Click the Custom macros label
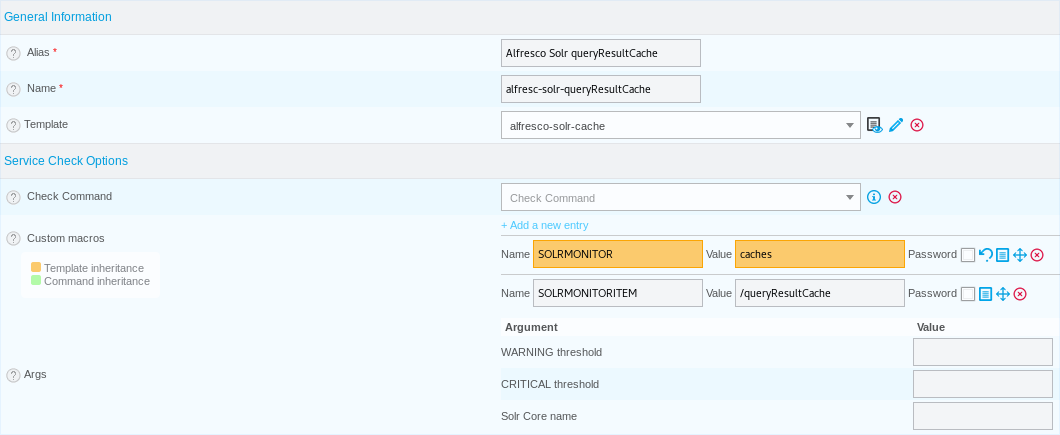Viewport: 1060px width, 435px height. click(x=66, y=238)
